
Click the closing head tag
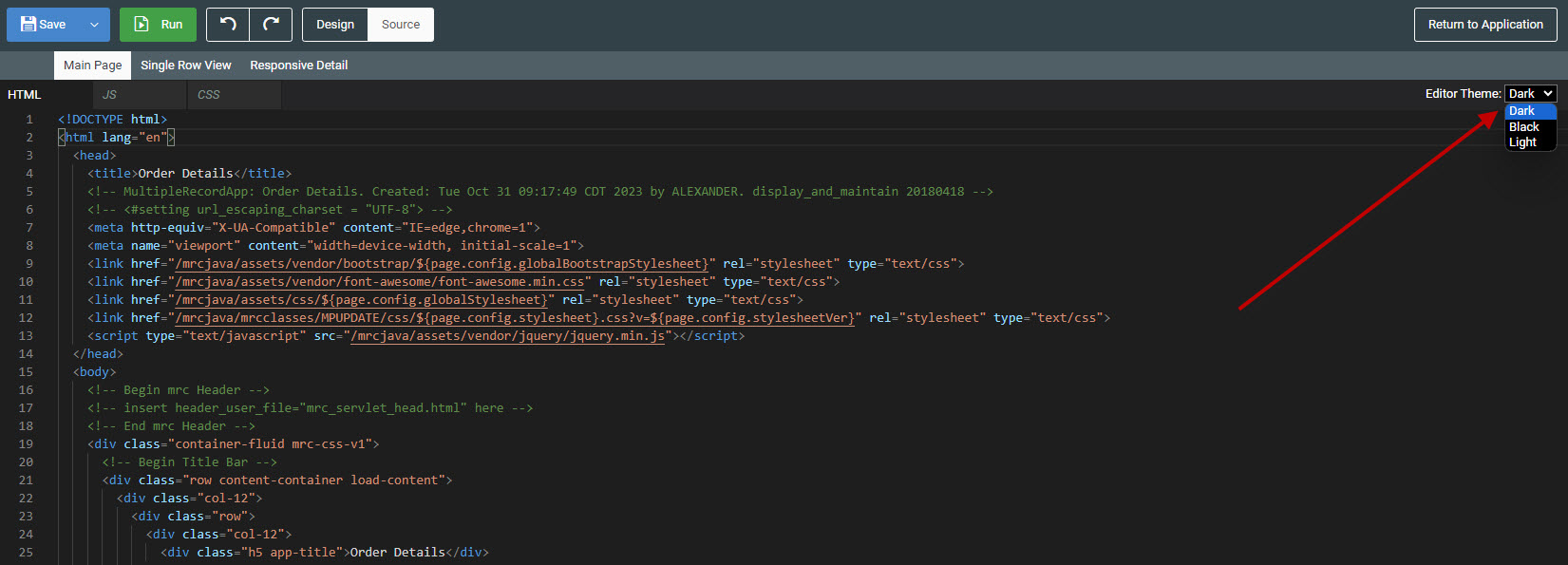click(x=99, y=354)
